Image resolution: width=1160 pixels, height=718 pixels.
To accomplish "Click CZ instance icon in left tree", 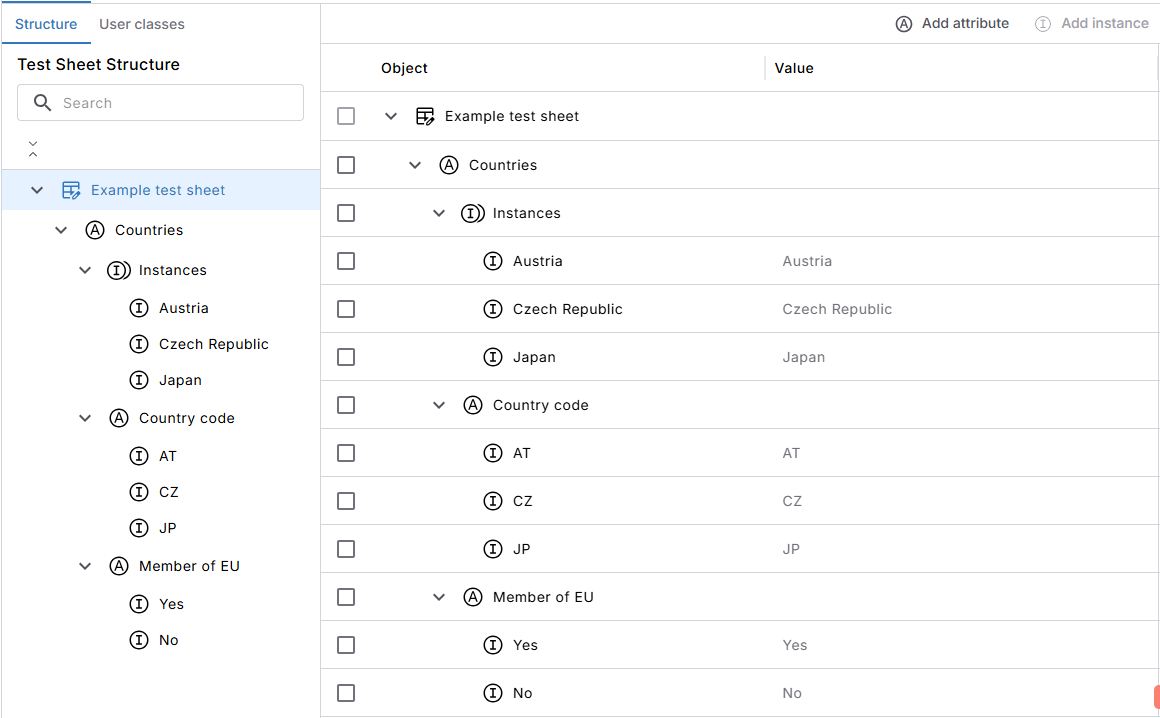I will click(x=139, y=492).
